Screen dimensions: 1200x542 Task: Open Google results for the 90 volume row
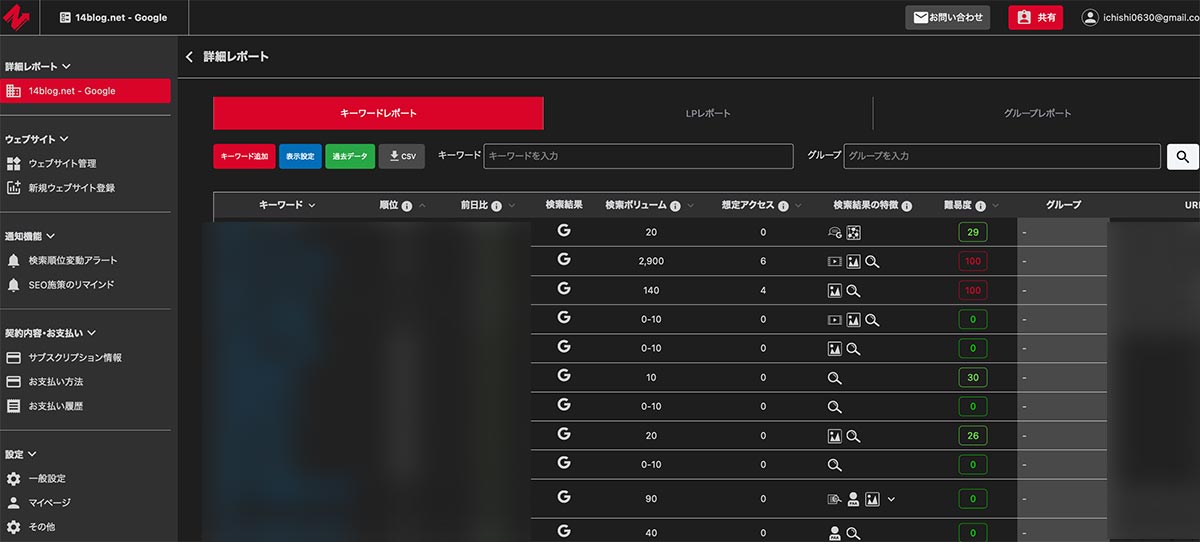[x=564, y=497]
